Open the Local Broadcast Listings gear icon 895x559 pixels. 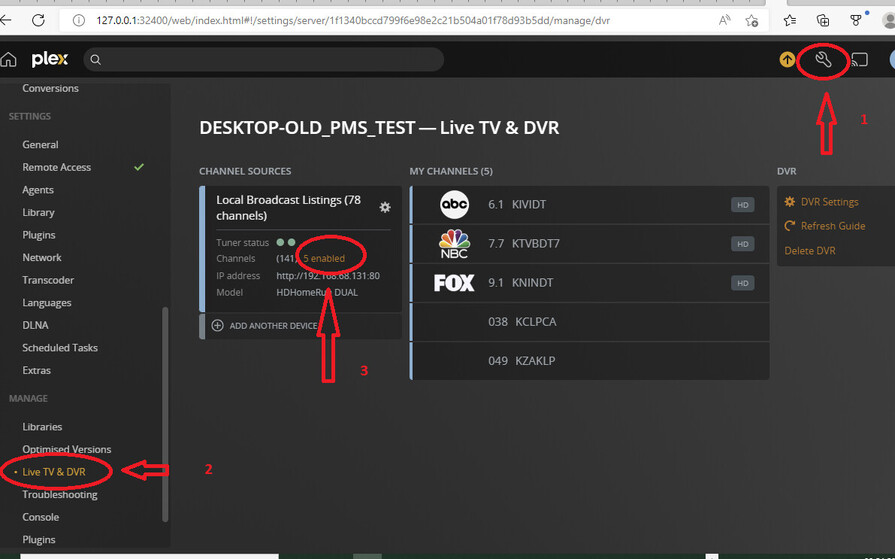(385, 207)
